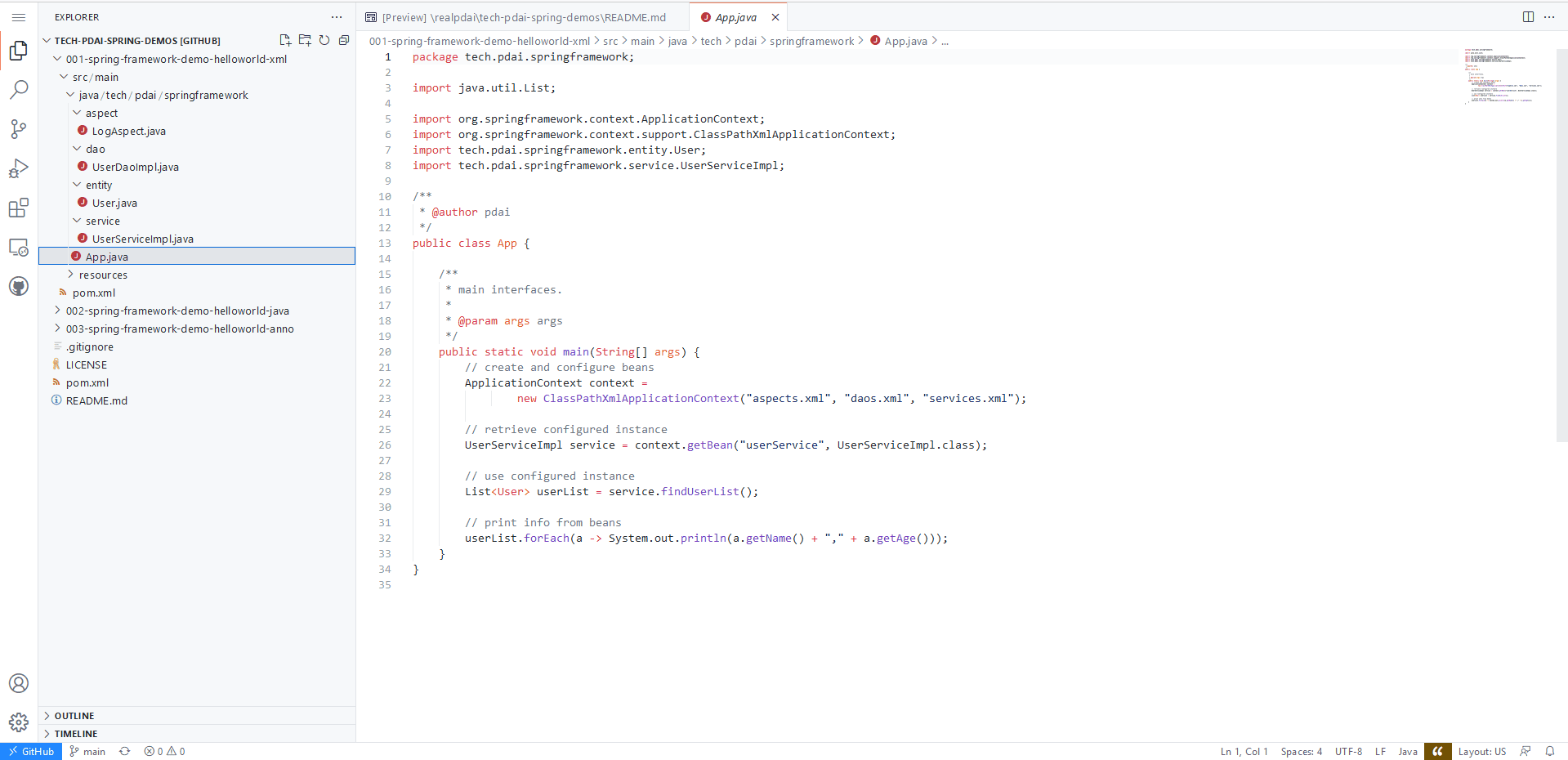Open Run and Debug view
Screen dimensions: 1568x760
point(19,168)
